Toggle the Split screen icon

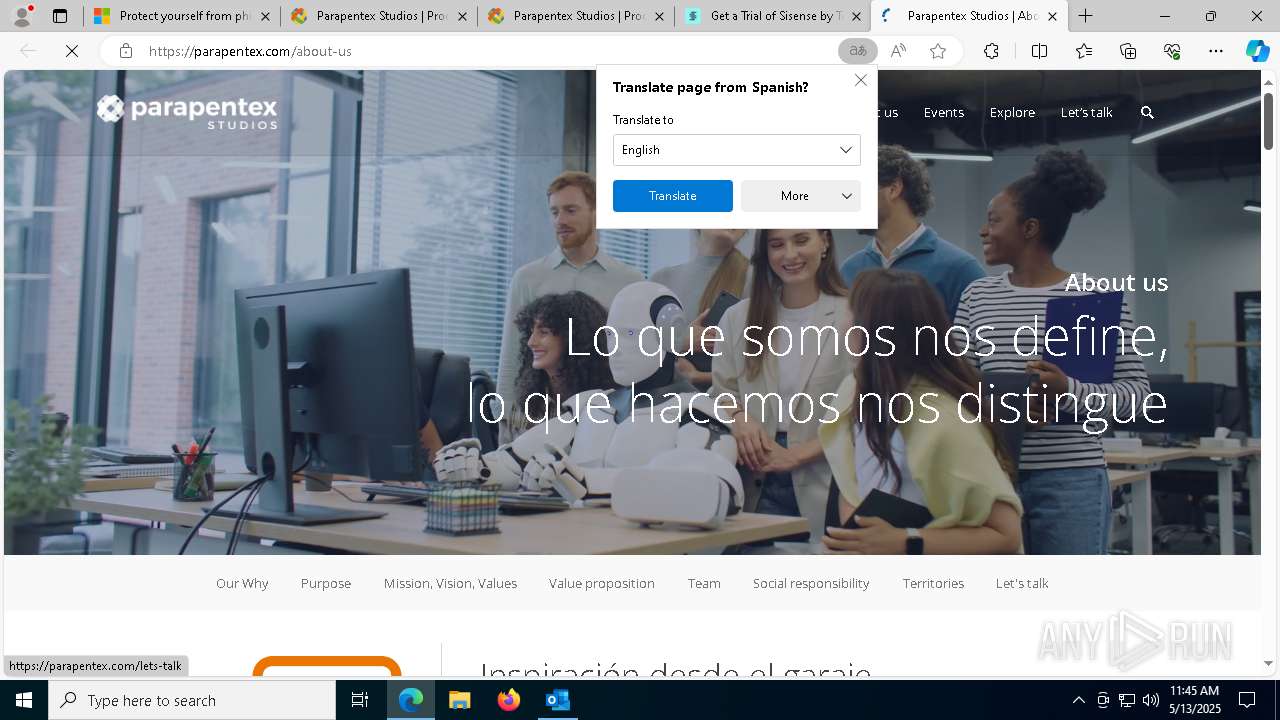coord(1039,51)
